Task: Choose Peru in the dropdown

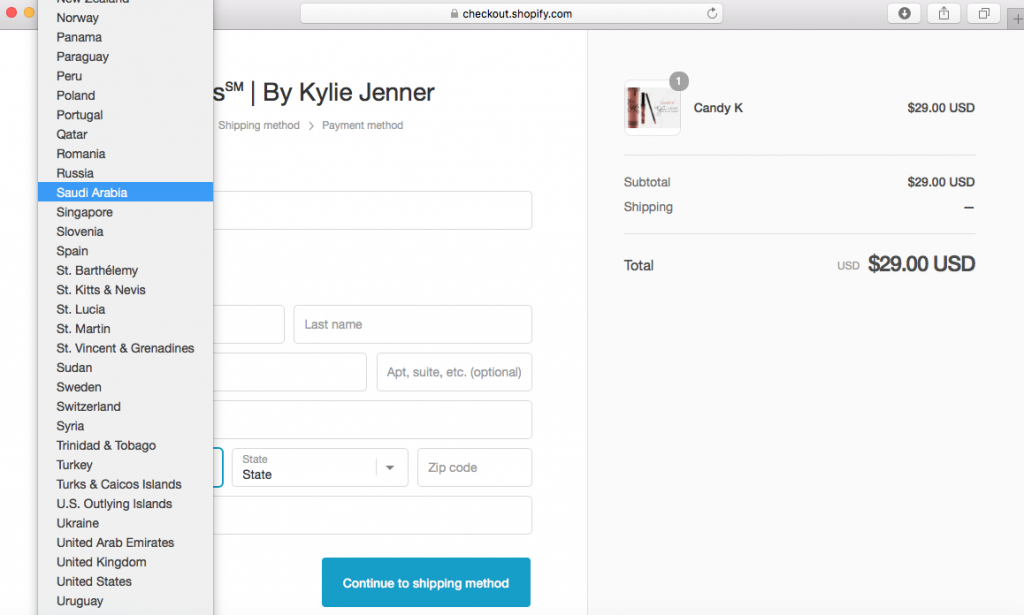Action: [125, 76]
